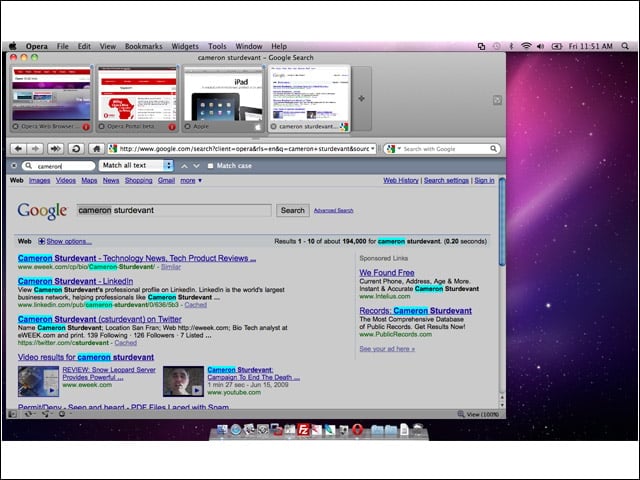The image size is (640, 480).
Task: Click the Forward arrow navigation button
Action: coord(36,149)
